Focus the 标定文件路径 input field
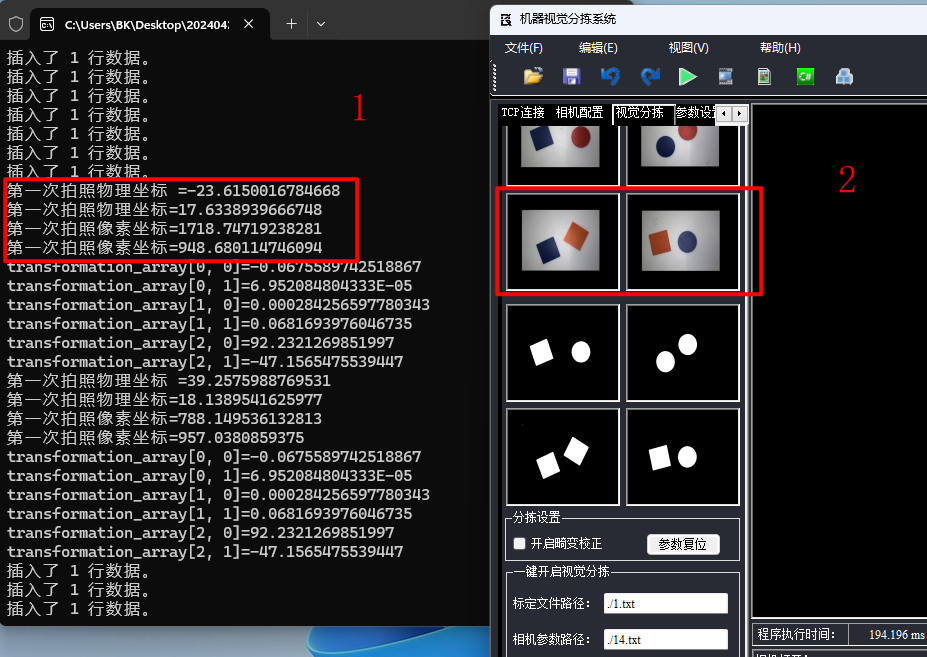927x657 pixels. click(666, 604)
